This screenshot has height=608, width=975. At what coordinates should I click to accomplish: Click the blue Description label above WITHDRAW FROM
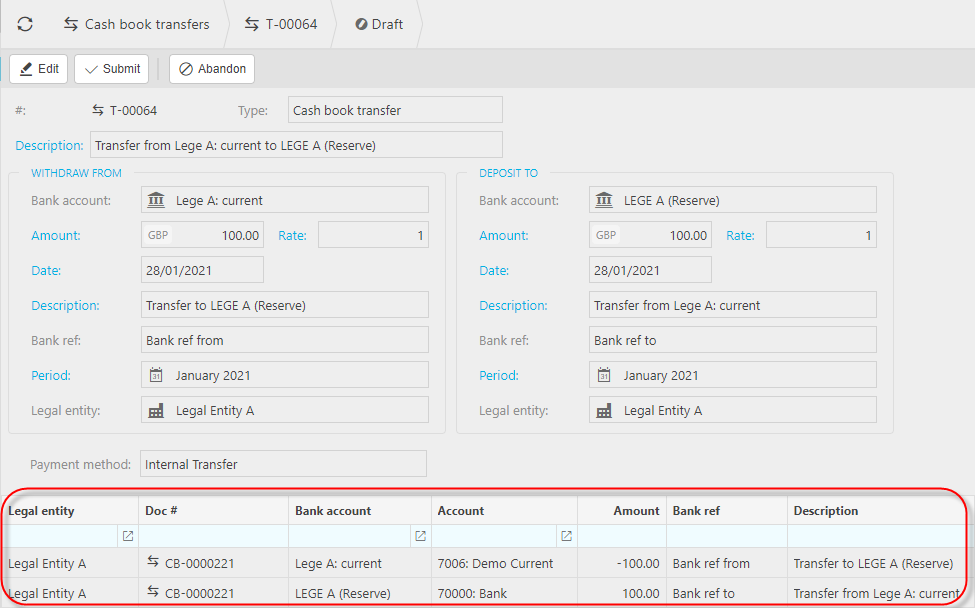click(49, 145)
